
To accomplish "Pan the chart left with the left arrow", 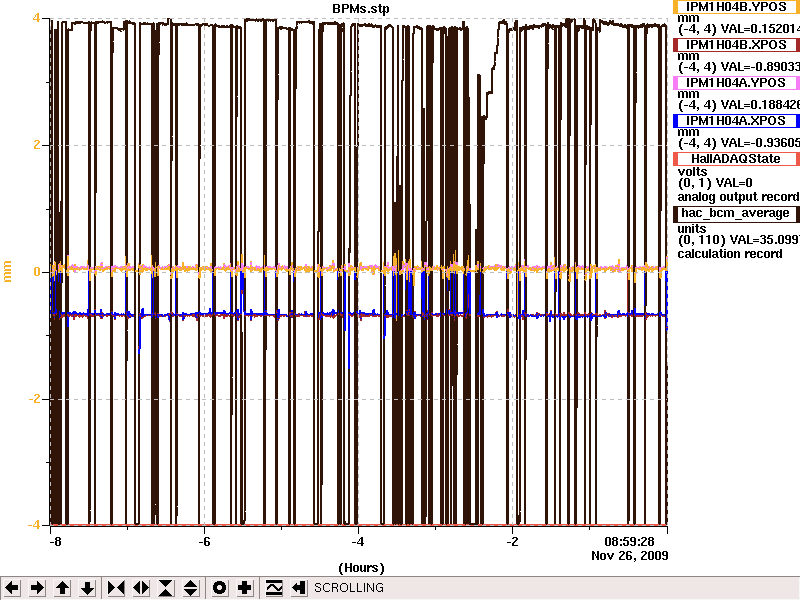I will coord(12,588).
